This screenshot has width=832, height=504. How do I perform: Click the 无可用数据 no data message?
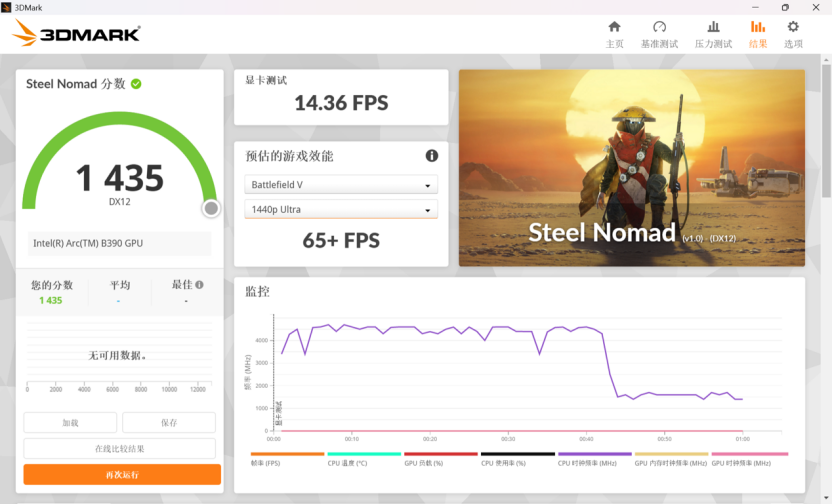point(117,355)
